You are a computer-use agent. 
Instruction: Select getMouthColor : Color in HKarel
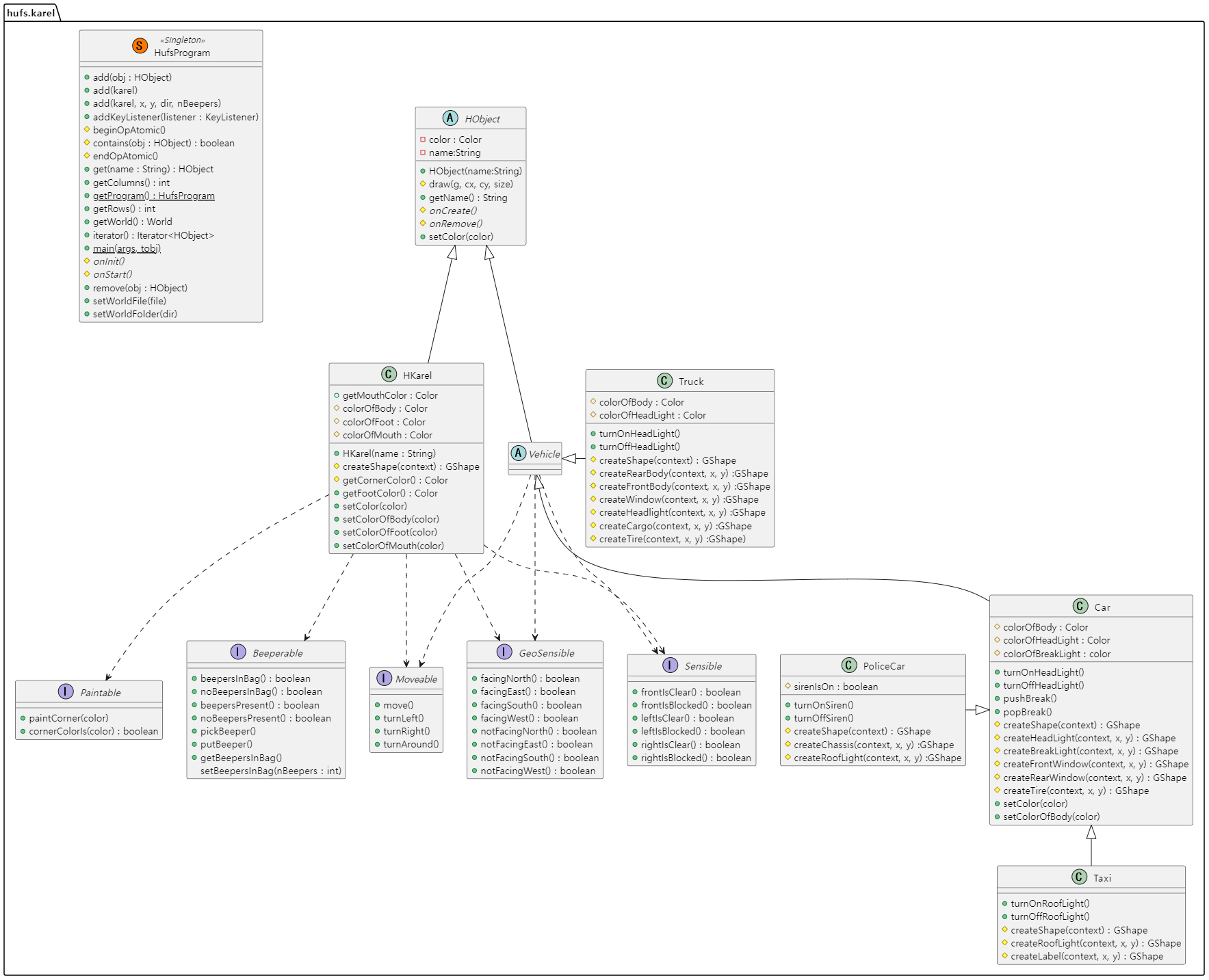click(x=390, y=395)
